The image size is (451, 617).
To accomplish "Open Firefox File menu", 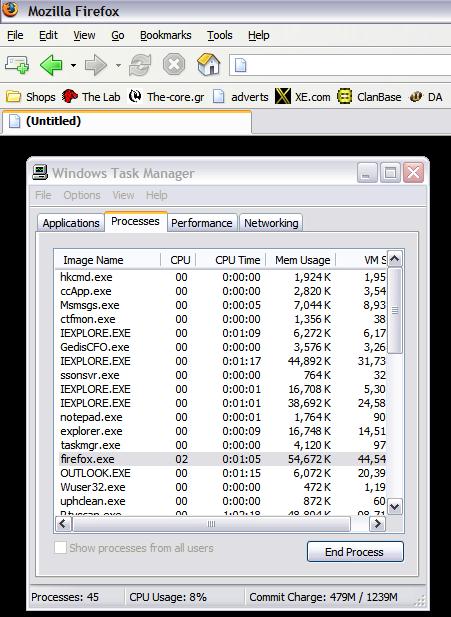I will coord(15,35).
